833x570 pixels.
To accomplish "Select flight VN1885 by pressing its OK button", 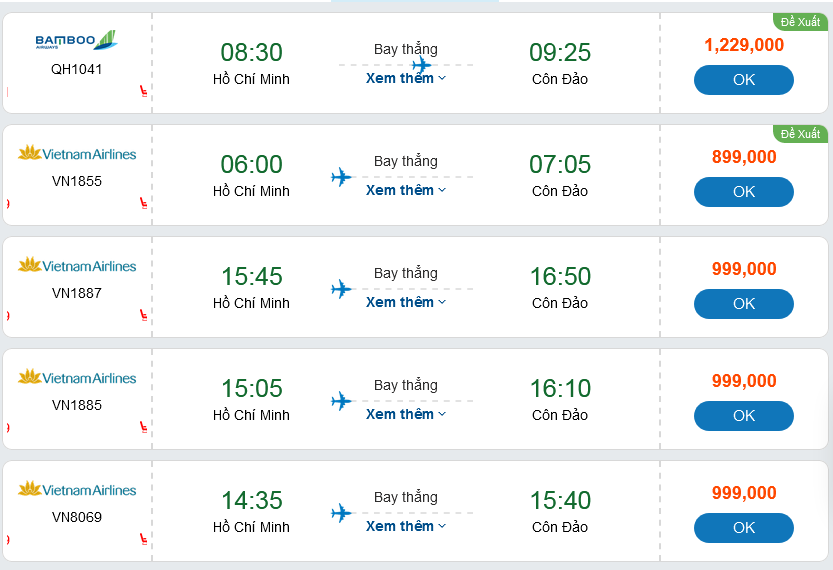I will [x=744, y=416].
